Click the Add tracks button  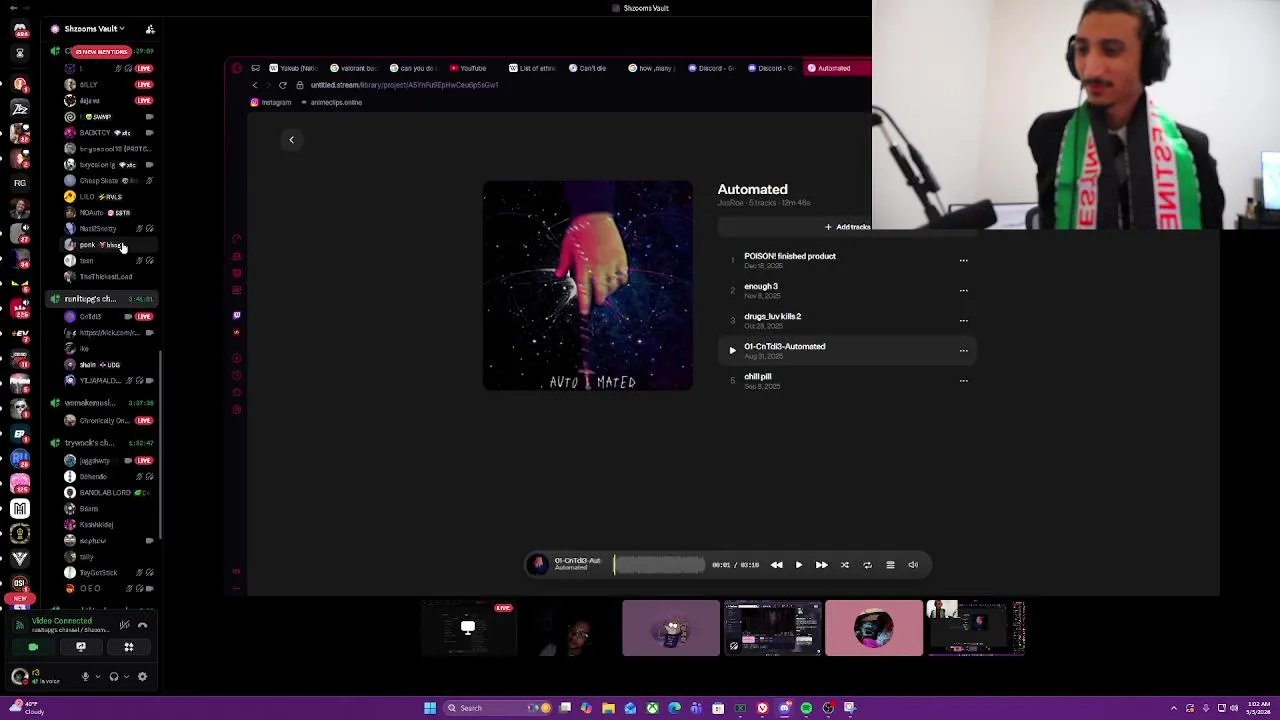[x=847, y=227]
